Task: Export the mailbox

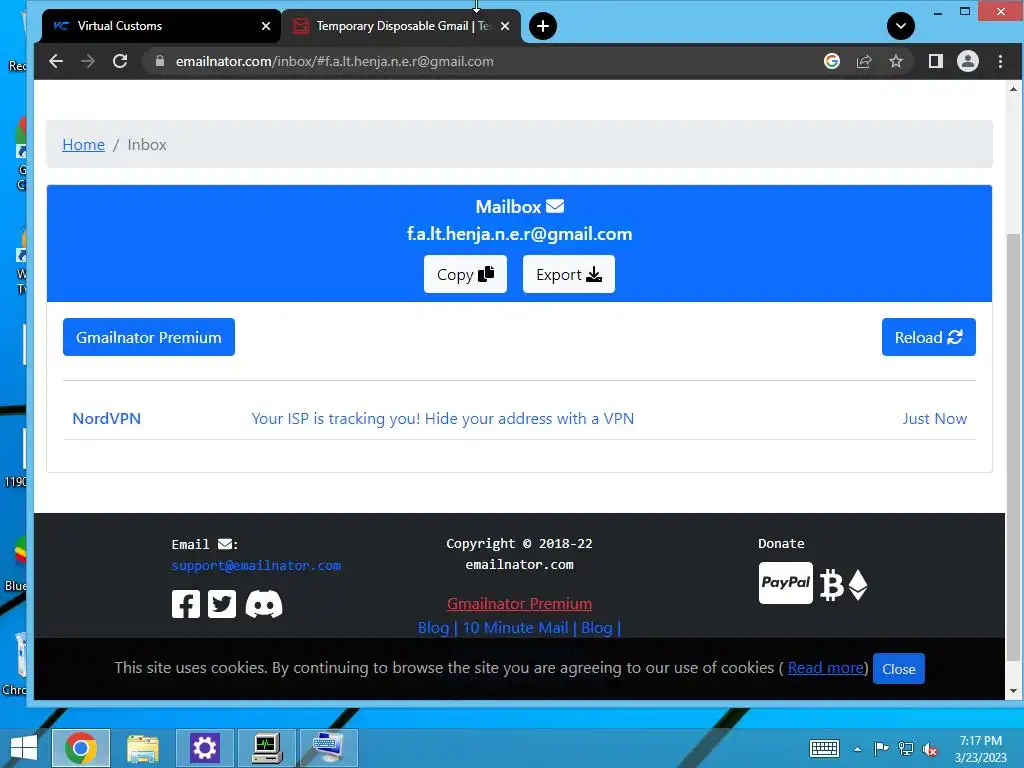Action: point(569,274)
